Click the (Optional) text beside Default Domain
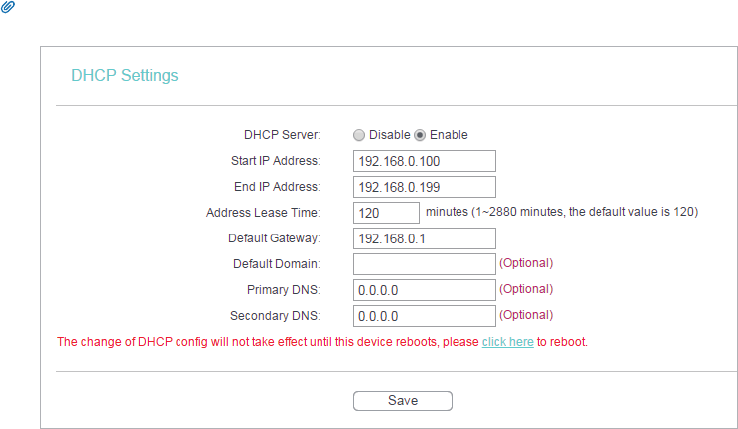738x429 pixels. [x=526, y=263]
